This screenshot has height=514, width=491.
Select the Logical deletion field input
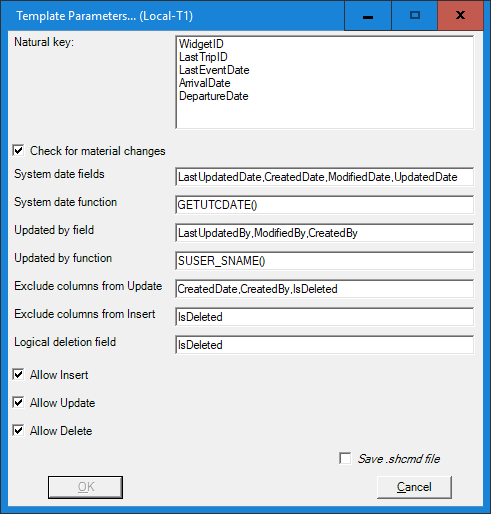coord(324,345)
